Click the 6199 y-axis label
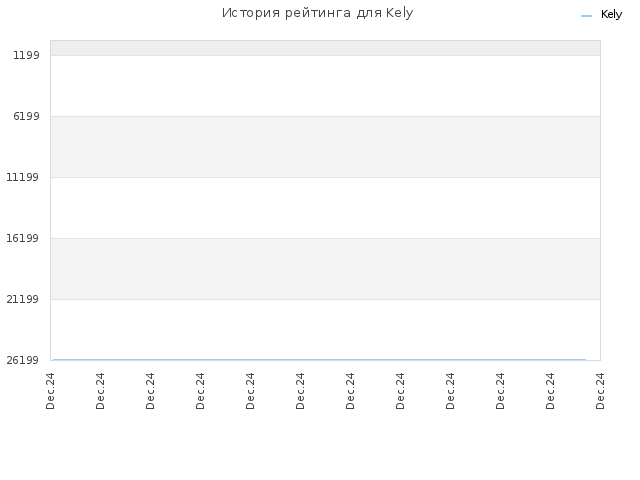 click(x=26, y=116)
